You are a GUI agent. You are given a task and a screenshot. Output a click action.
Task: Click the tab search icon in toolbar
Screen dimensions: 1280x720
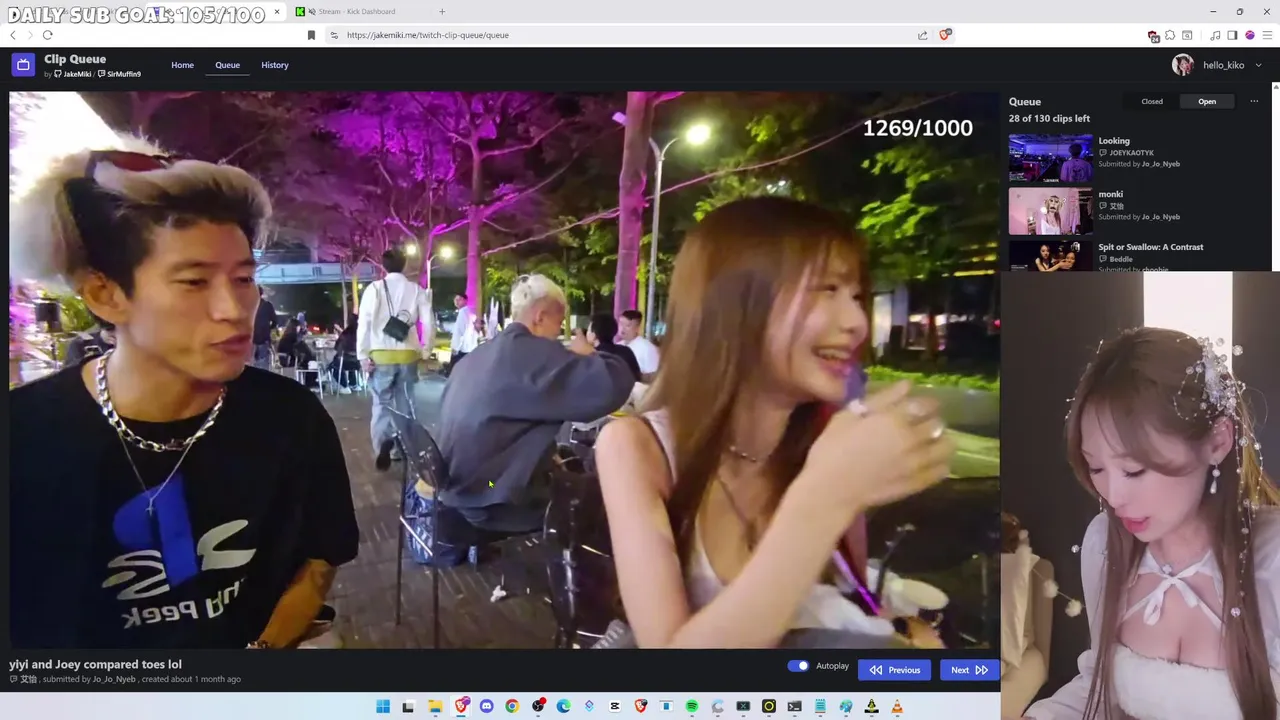pyautogui.click(x=1187, y=35)
